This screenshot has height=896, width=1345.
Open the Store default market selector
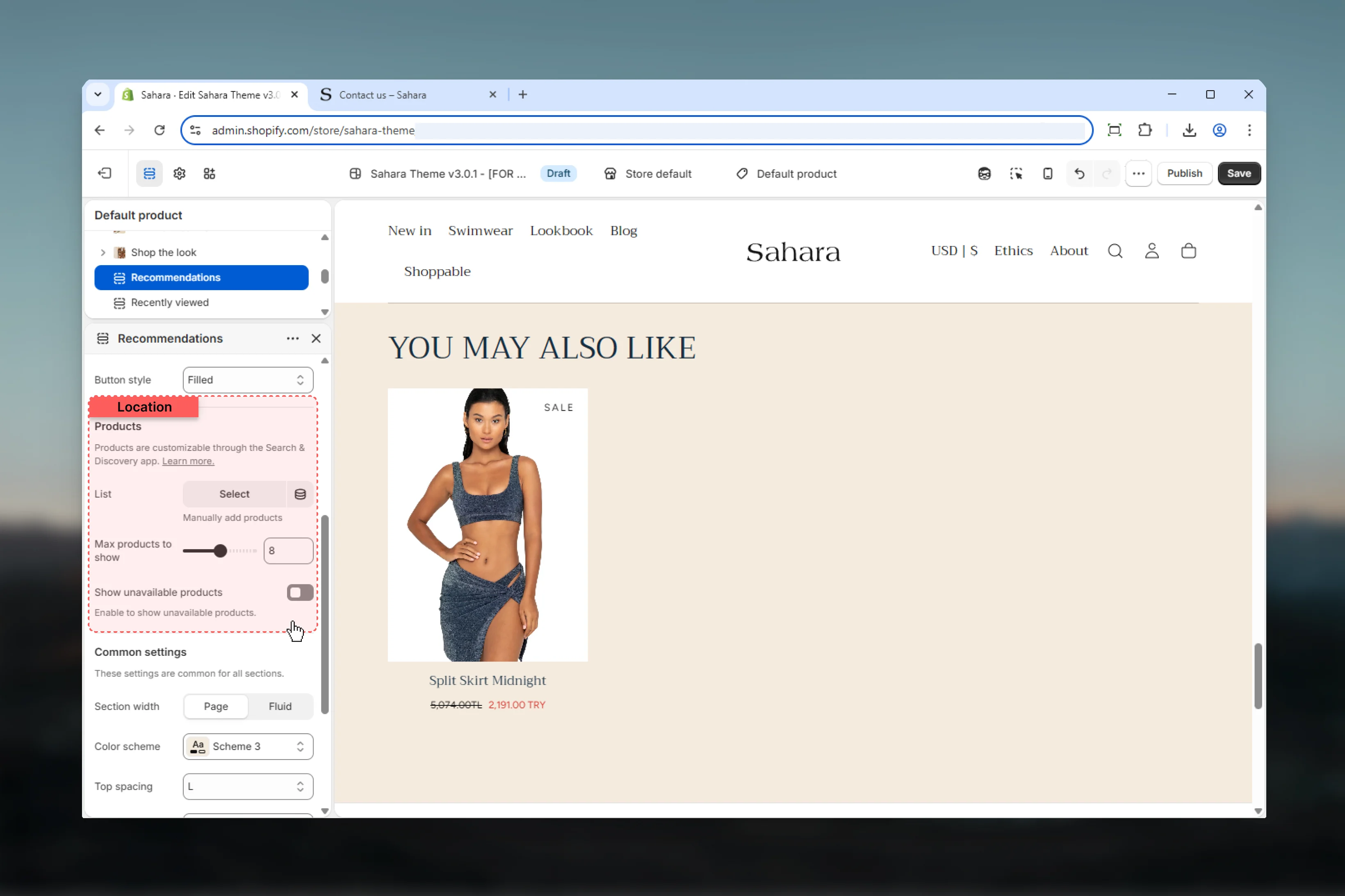point(647,174)
